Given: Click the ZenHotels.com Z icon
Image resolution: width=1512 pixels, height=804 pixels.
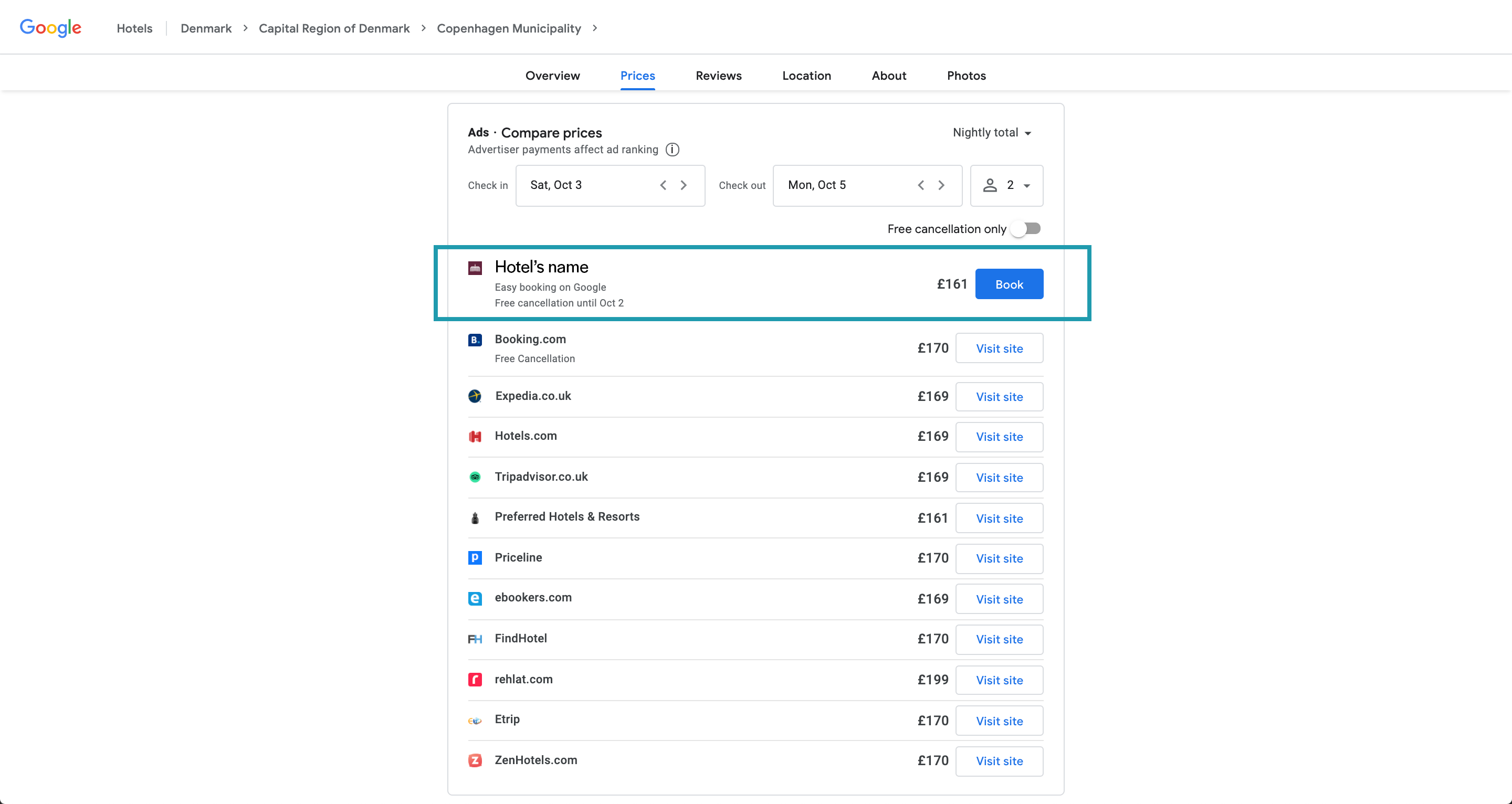Looking at the screenshot, I should [x=474, y=760].
